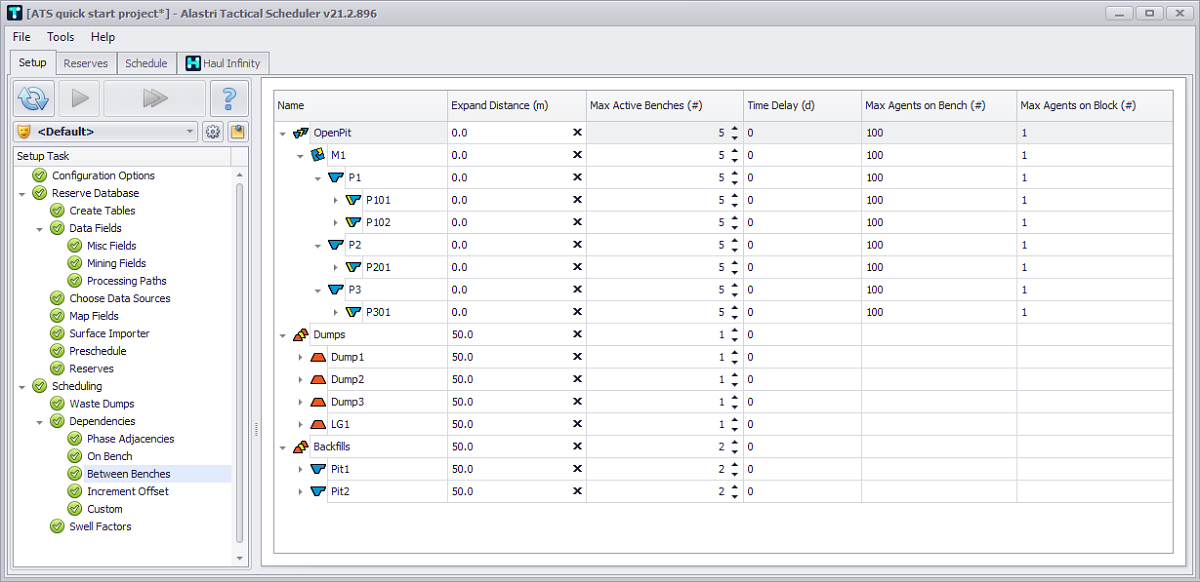Screen dimensions: 1200x582
Task: Collapse the Reserve Database setup node
Action: tap(22, 193)
